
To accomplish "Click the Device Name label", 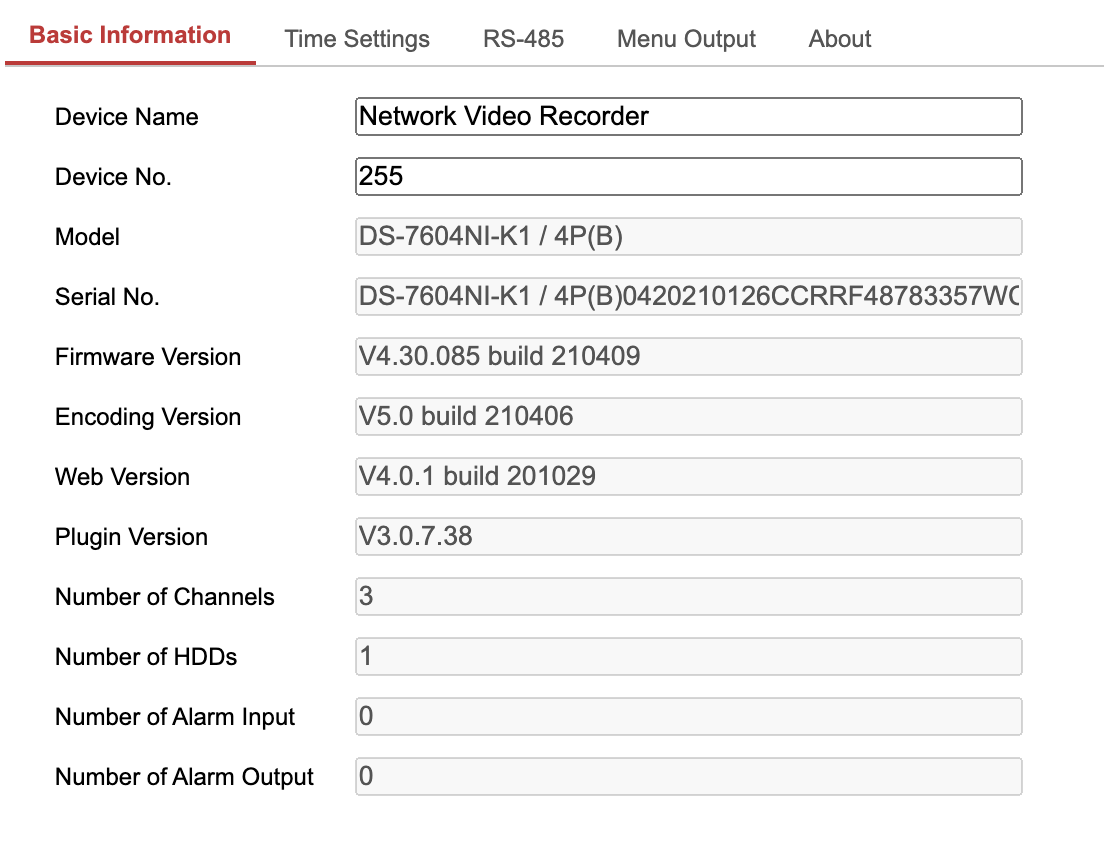I will pyautogui.click(x=126, y=117).
